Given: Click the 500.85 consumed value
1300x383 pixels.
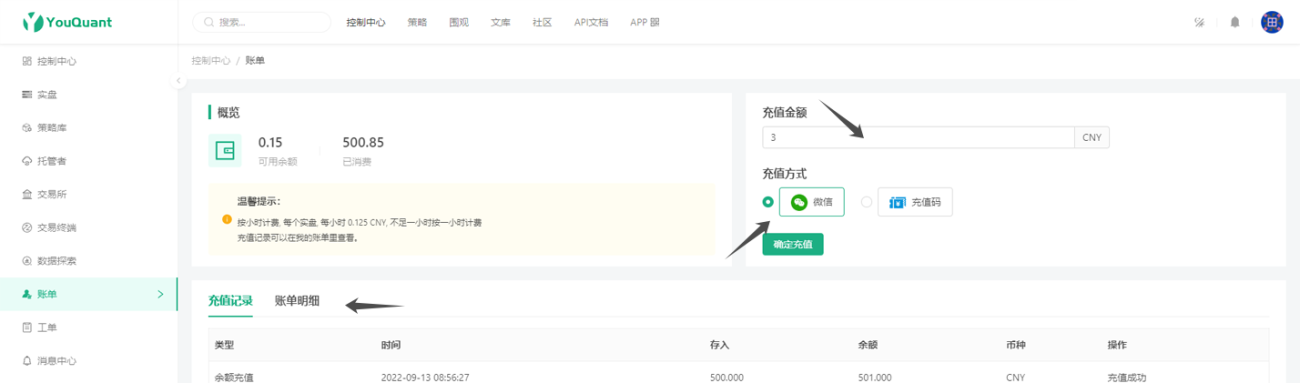Looking at the screenshot, I should (363, 142).
